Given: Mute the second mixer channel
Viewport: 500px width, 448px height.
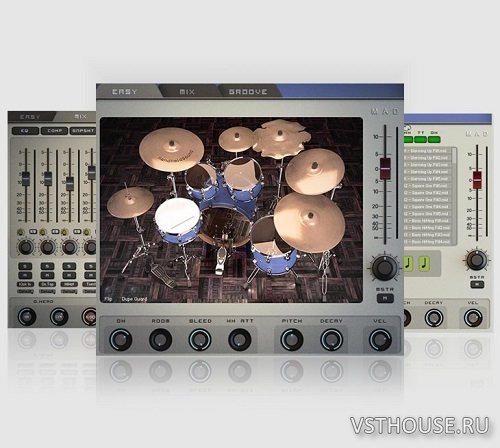Looking at the screenshot, I should (x=47, y=275).
